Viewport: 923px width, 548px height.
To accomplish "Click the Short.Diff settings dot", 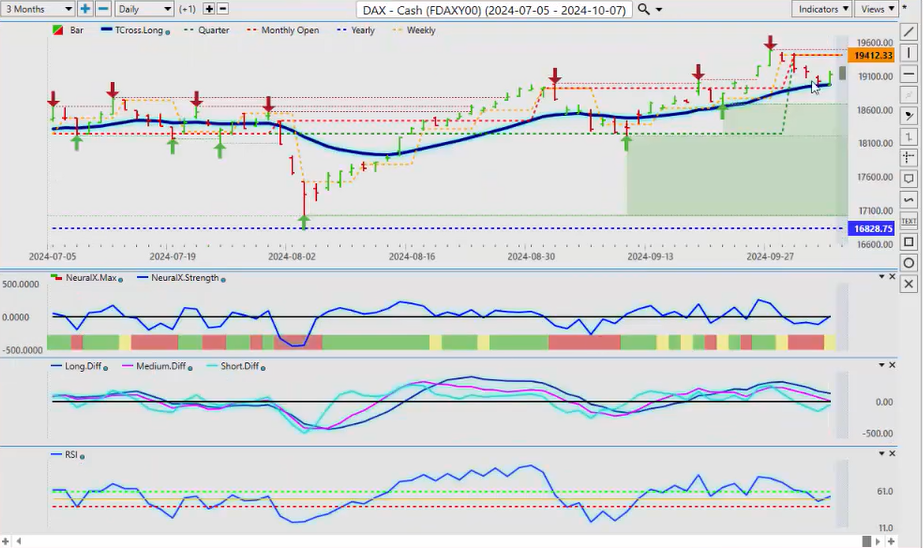I will click(x=263, y=368).
